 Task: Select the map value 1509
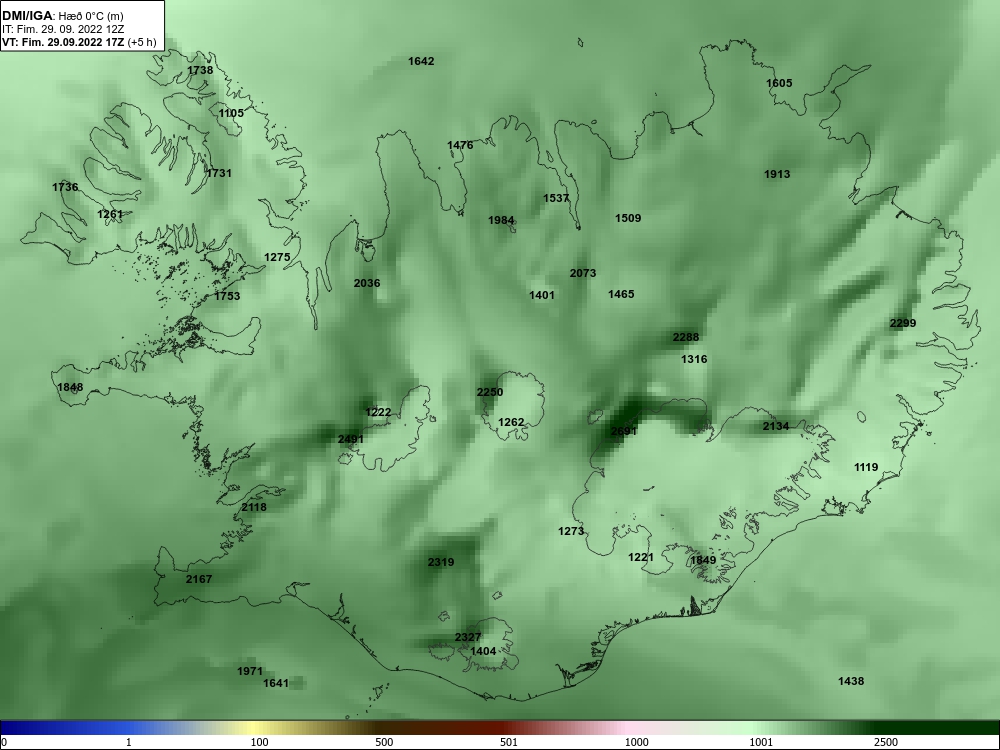628,218
